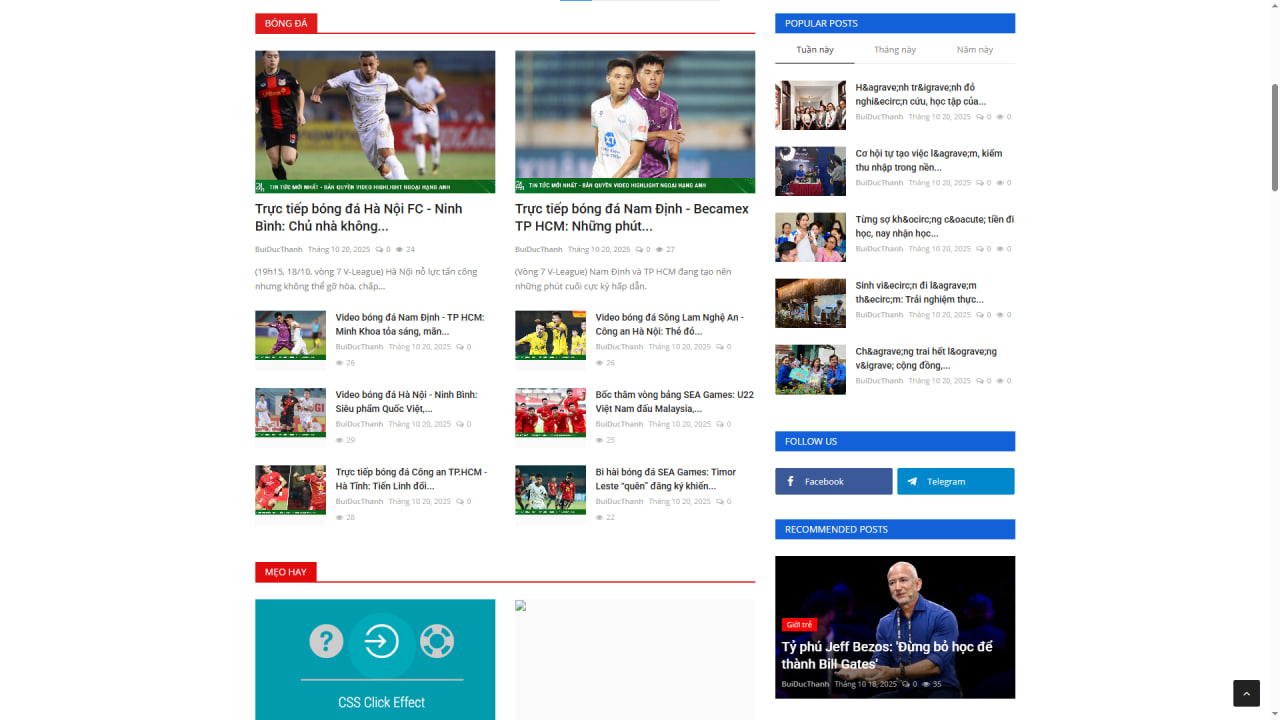Click the Giới trẻ category tag
Image resolution: width=1280 pixels, height=720 pixels.
(799, 624)
